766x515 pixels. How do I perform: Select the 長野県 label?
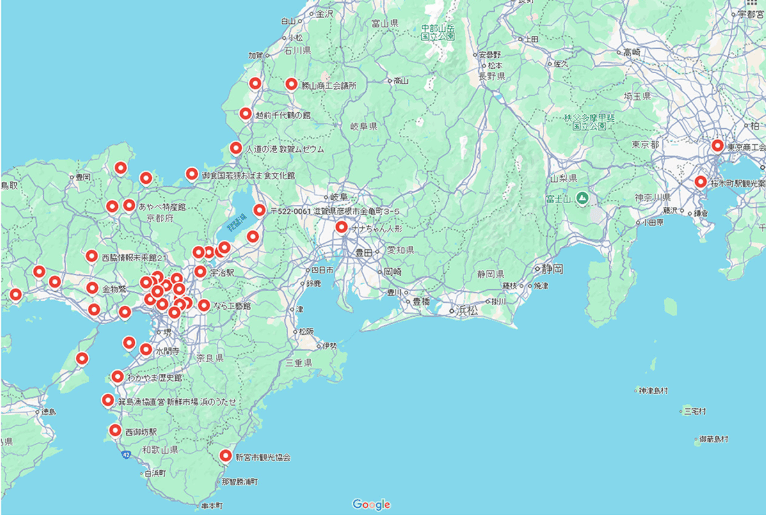point(491,76)
